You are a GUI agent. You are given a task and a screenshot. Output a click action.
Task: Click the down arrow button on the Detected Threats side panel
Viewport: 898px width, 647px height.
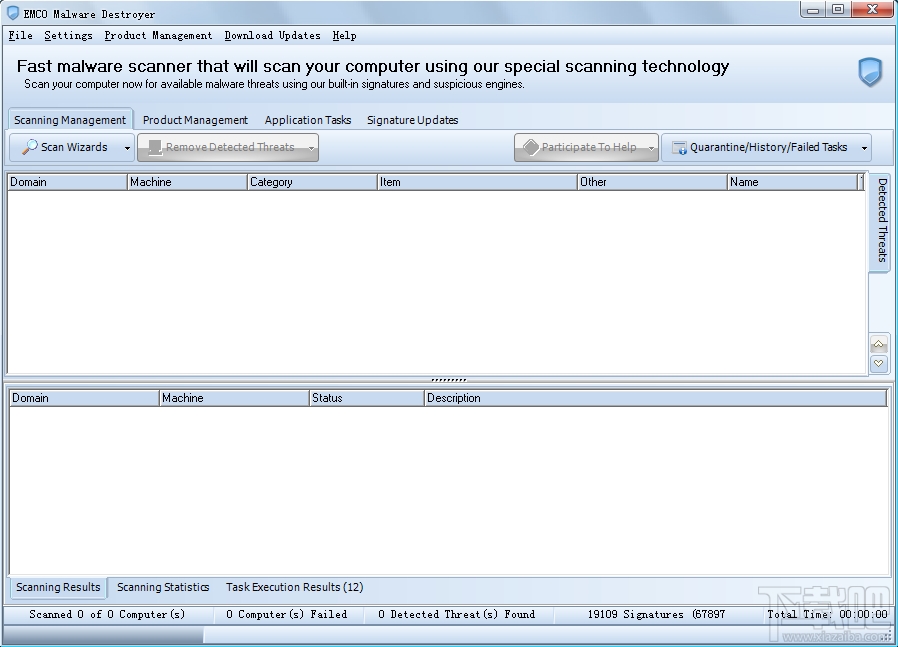coord(879,363)
